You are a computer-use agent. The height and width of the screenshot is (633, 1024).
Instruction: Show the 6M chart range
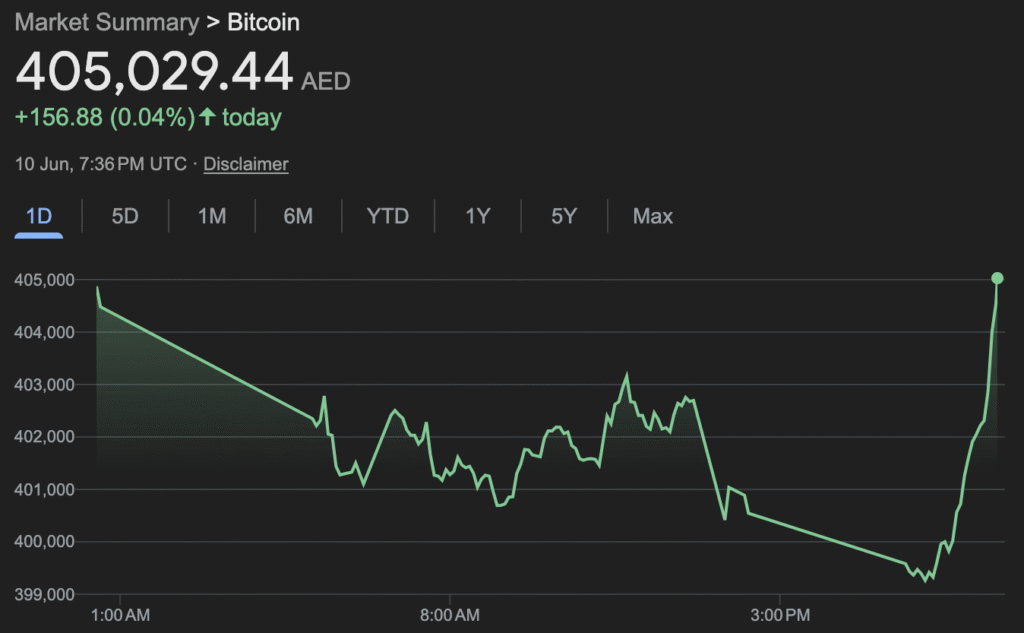pos(298,216)
